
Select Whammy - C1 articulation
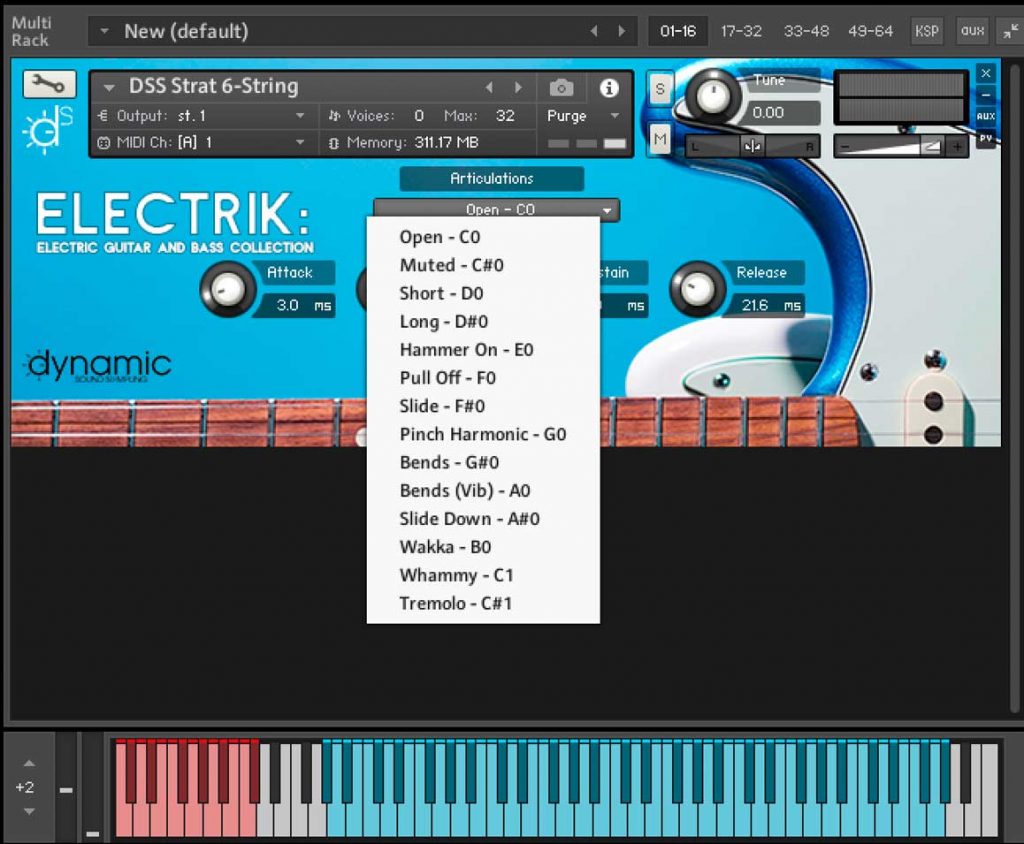[x=483, y=575]
